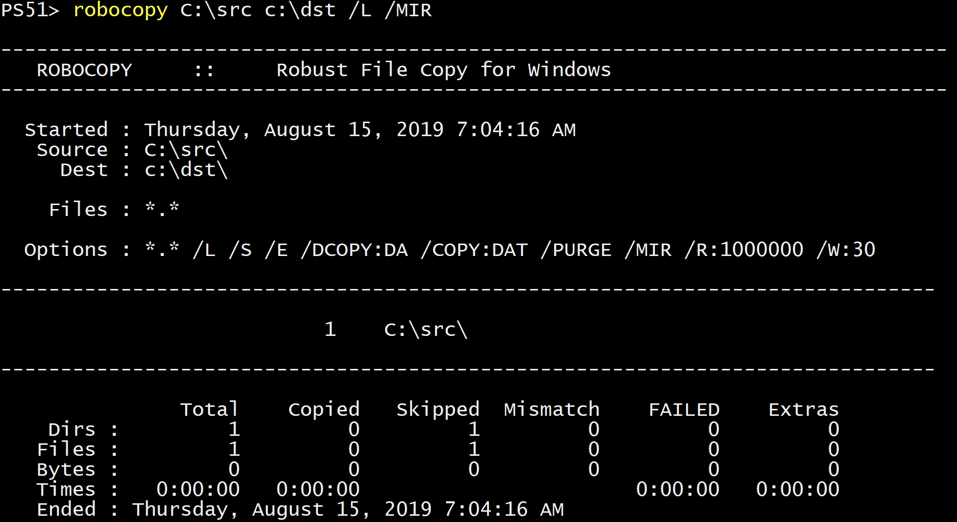Click the ROBOCOPY header title
Screen dimensions: 957x522
(84, 70)
